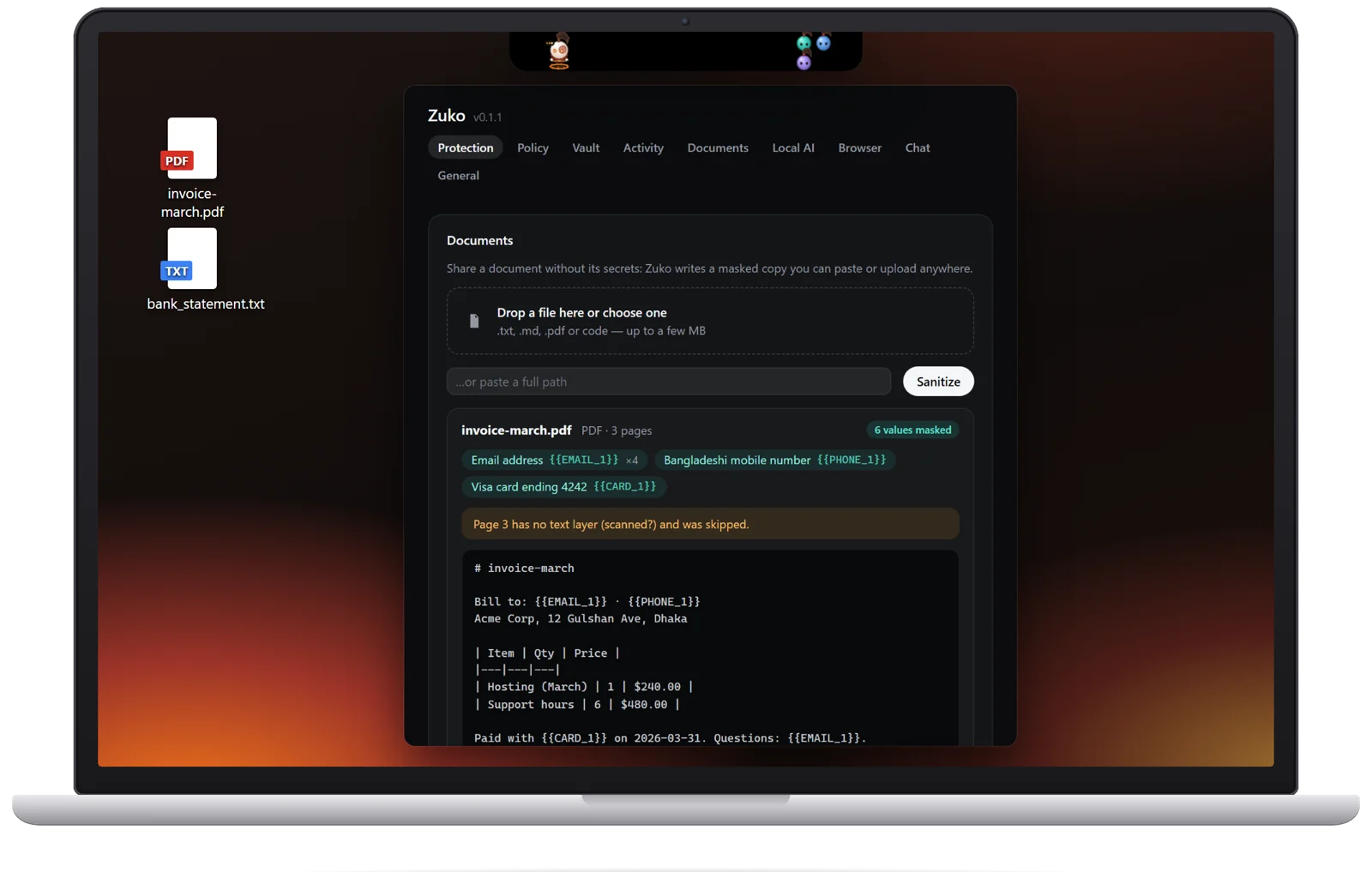
Task: Click the invoice-march.pdf result title
Action: [x=516, y=430]
